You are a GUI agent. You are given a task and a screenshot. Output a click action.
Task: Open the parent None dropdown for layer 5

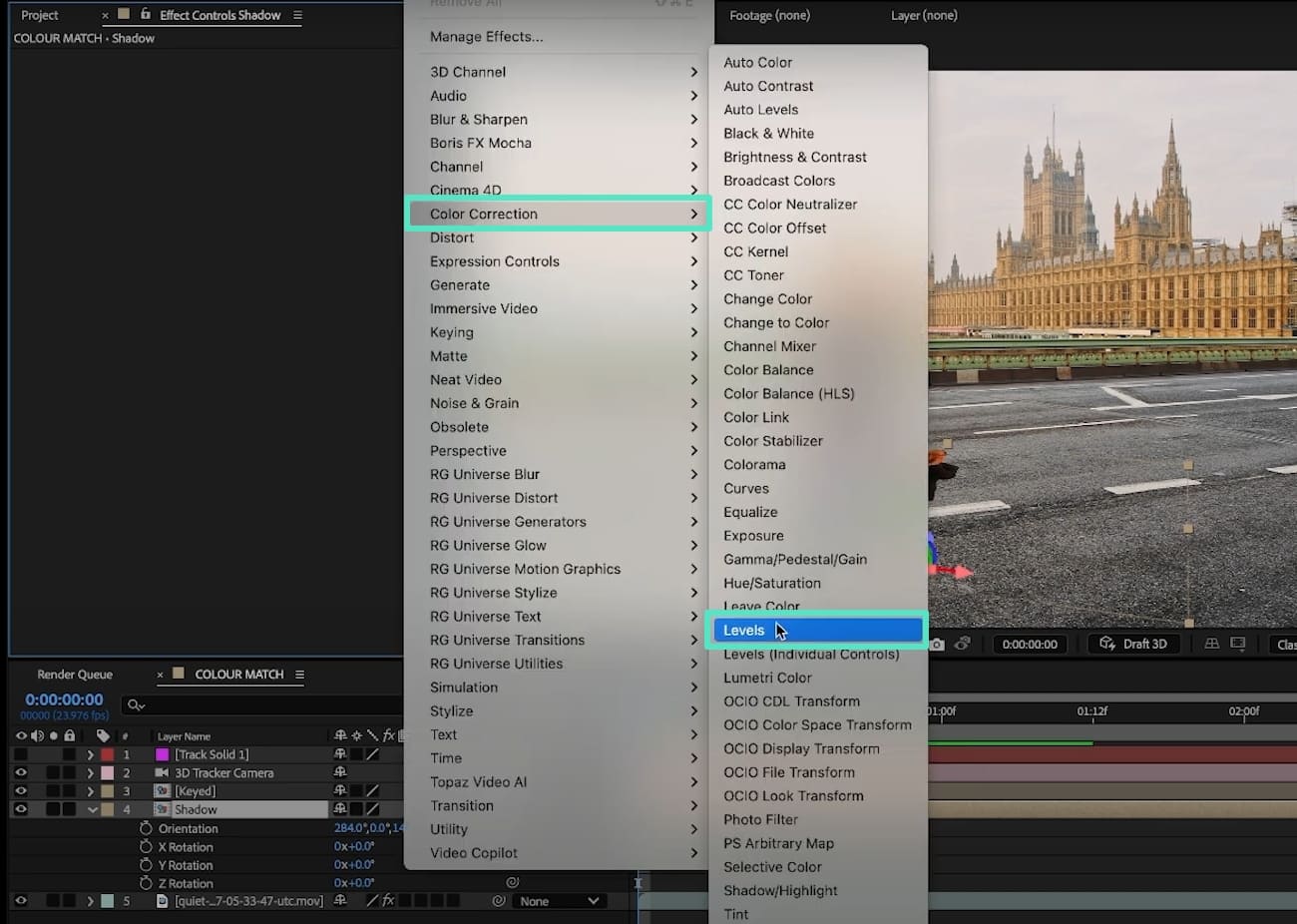click(560, 901)
